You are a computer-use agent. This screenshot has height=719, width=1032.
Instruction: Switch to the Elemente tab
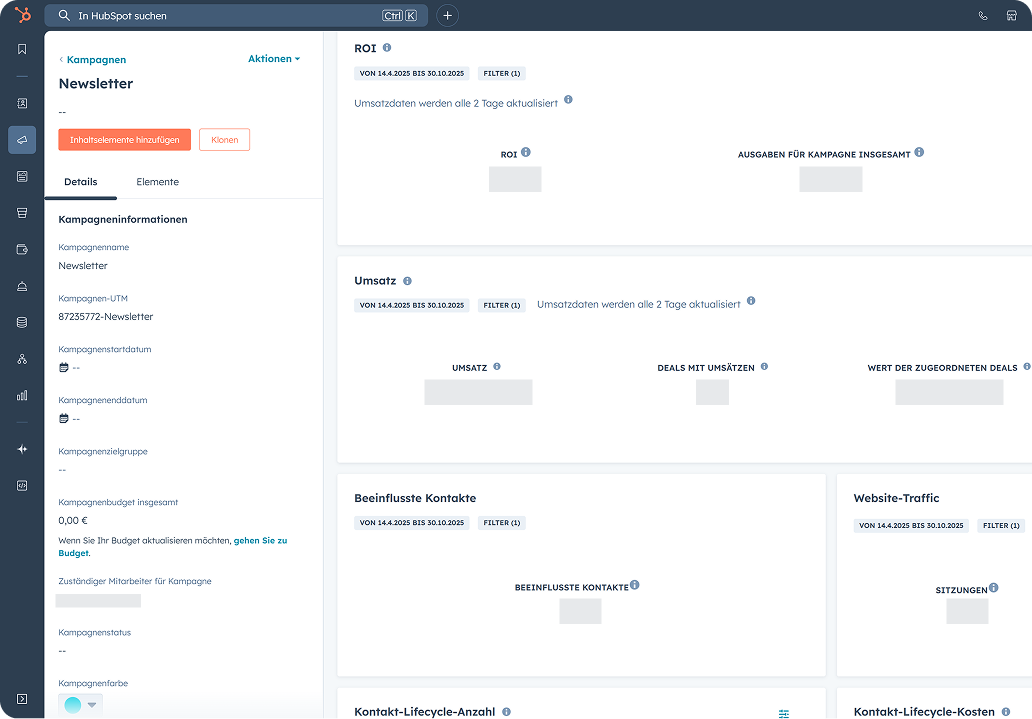click(x=157, y=182)
